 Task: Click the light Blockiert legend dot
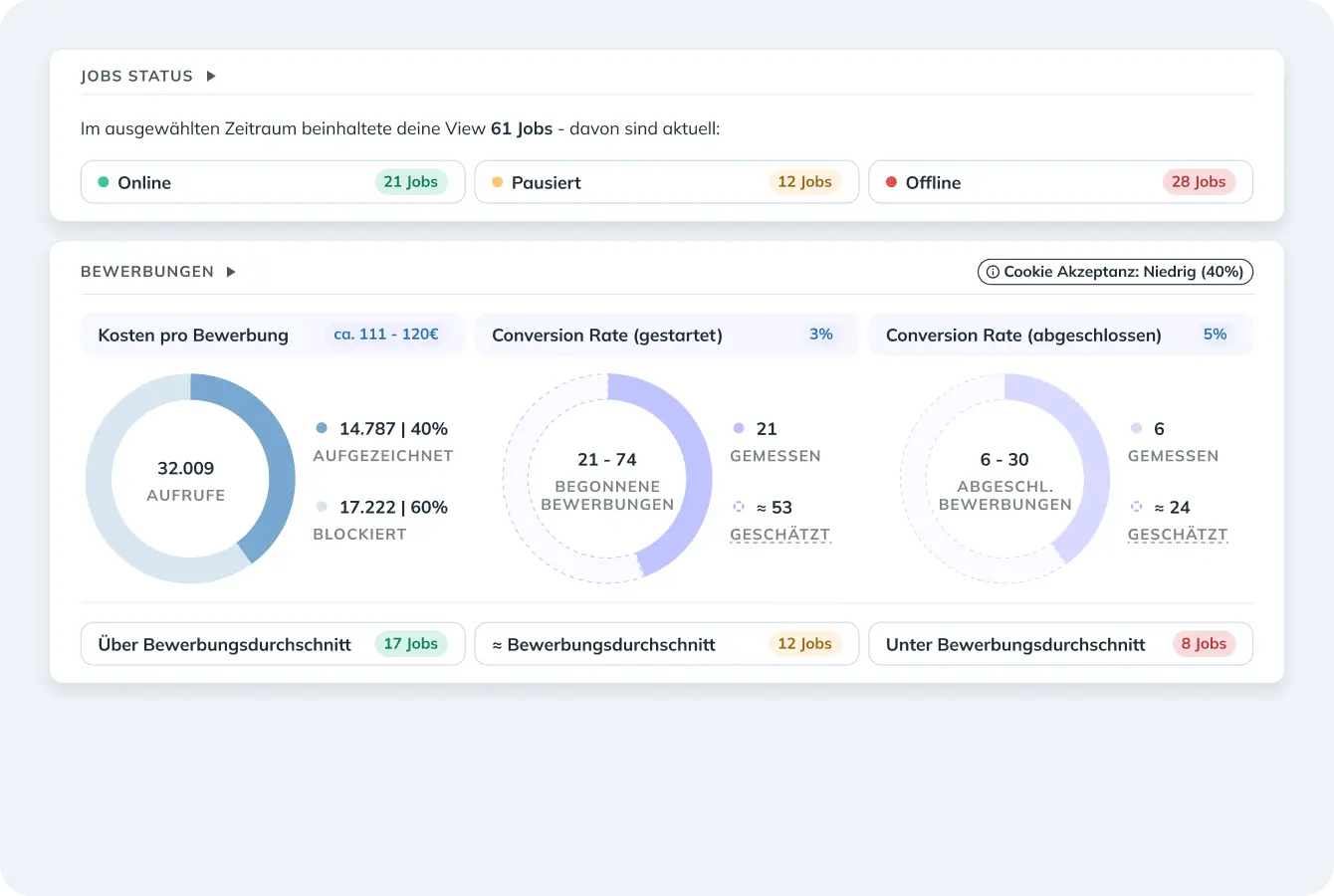coord(322,507)
